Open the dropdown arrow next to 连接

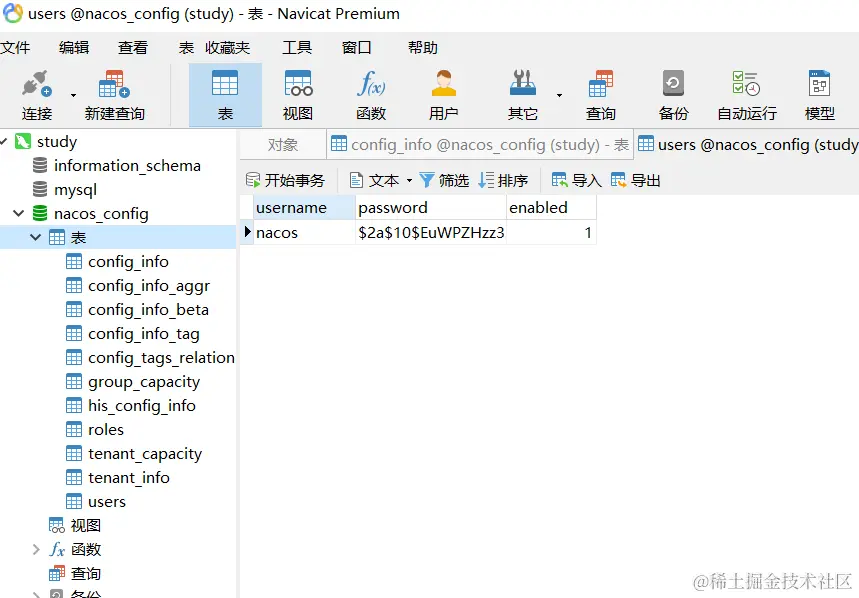(73, 95)
